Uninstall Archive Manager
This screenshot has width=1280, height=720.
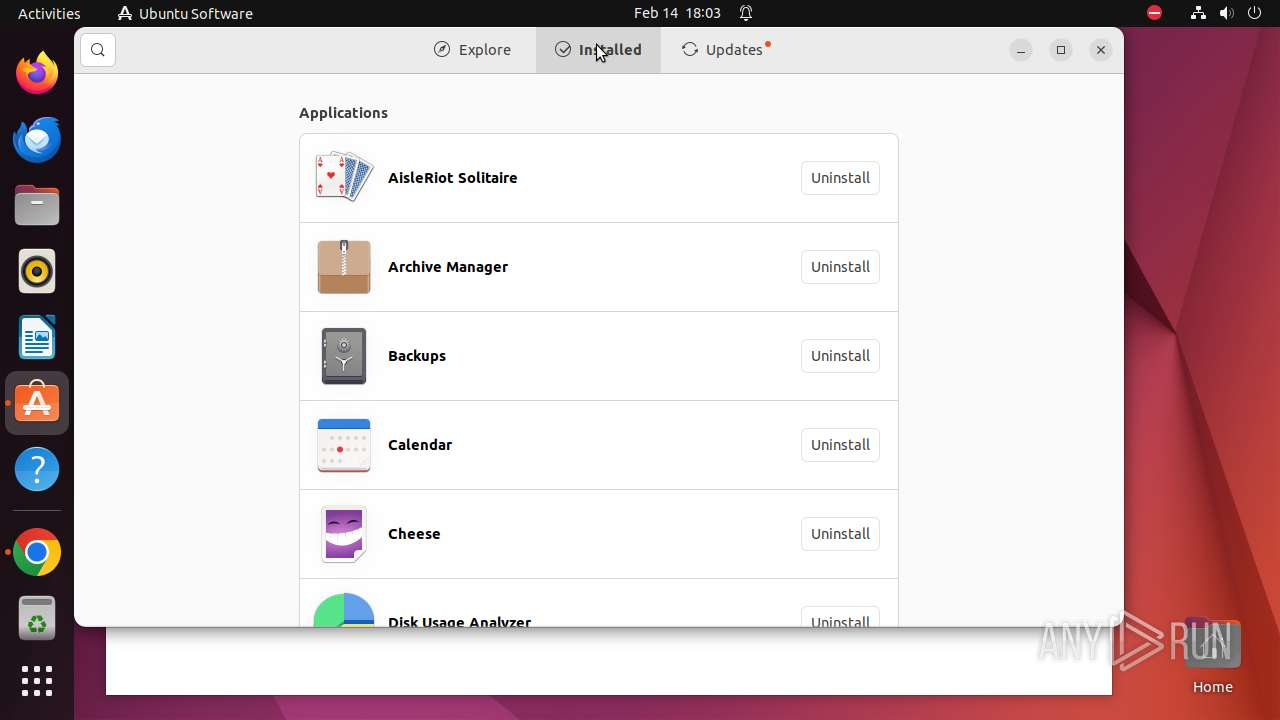coord(840,267)
